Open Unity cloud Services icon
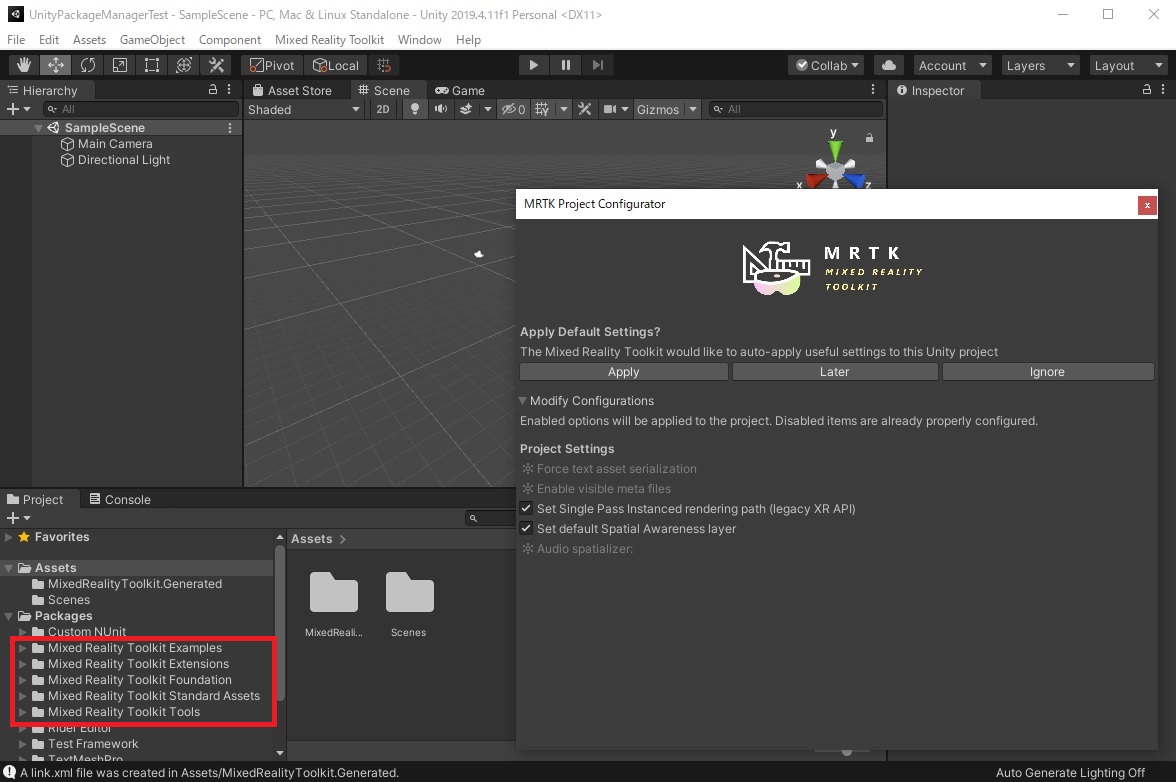Viewport: 1176px width, 782px height. point(889,65)
